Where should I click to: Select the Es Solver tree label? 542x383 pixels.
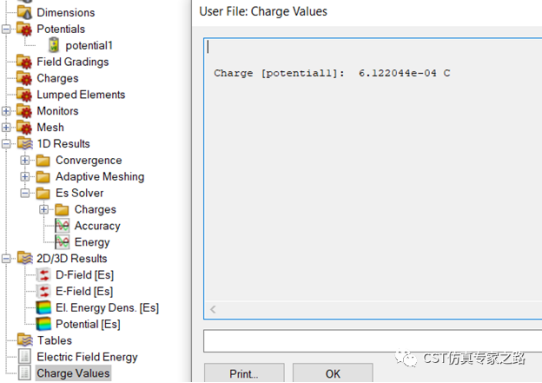80,193
